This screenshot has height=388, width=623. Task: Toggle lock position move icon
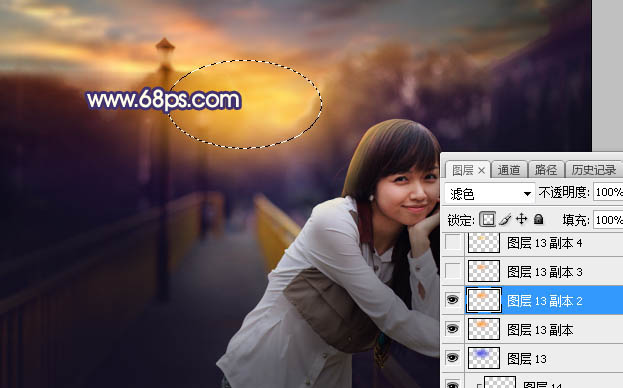pyautogui.click(x=521, y=219)
